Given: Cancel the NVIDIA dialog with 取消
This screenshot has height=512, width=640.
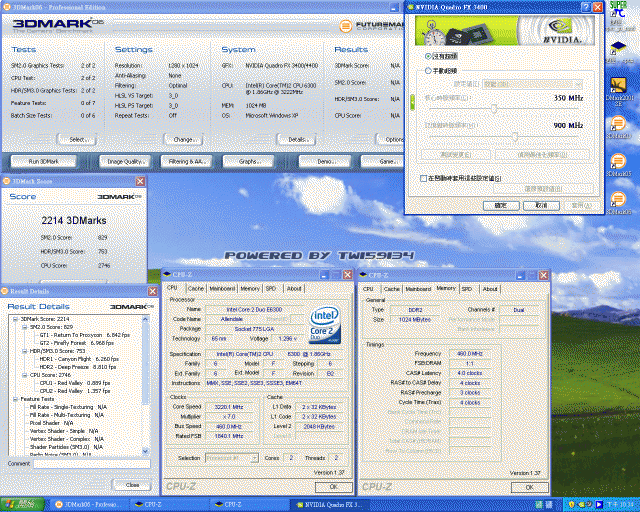Looking at the screenshot, I should (x=541, y=205).
